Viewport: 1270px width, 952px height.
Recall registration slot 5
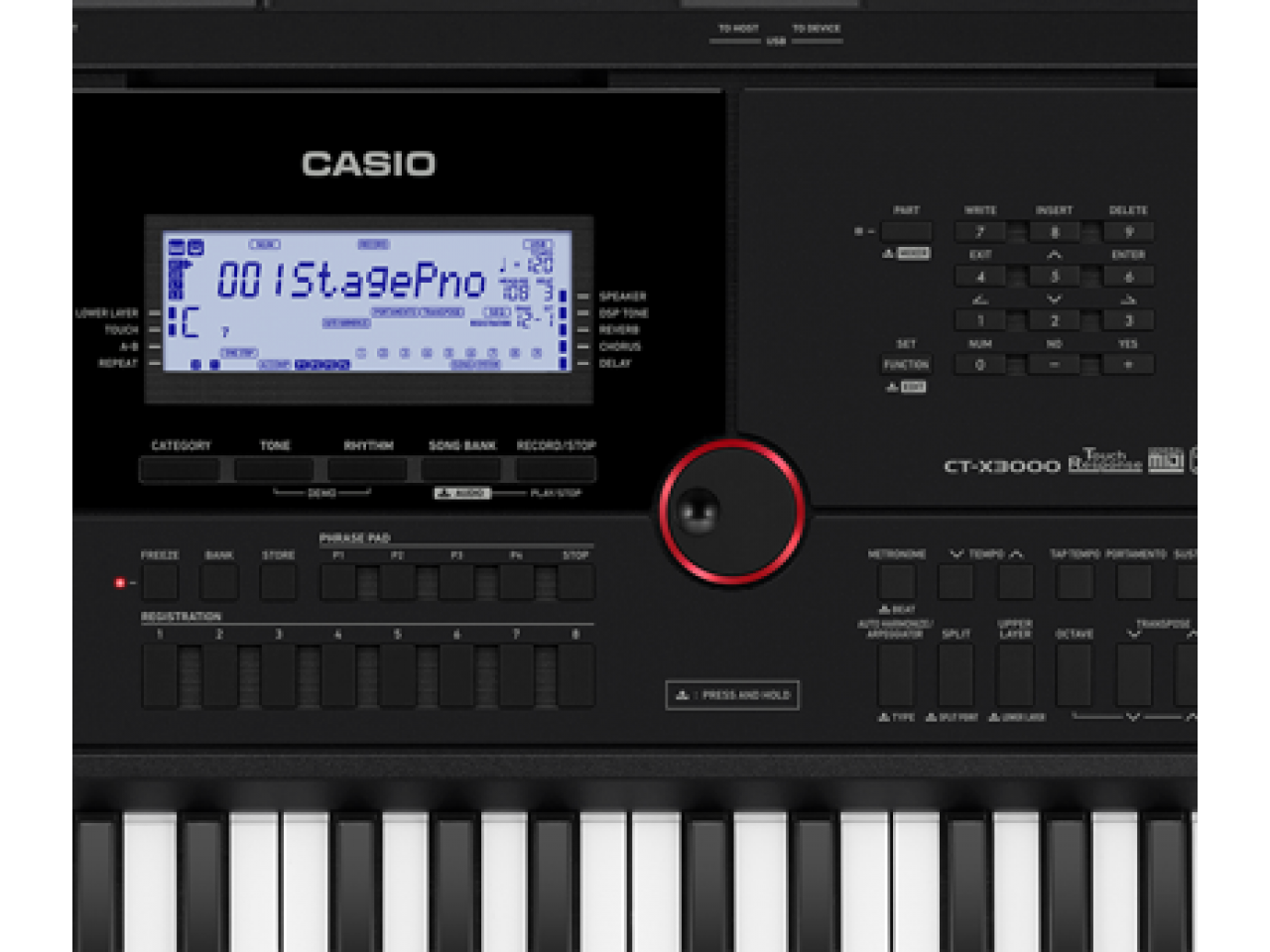click(398, 676)
